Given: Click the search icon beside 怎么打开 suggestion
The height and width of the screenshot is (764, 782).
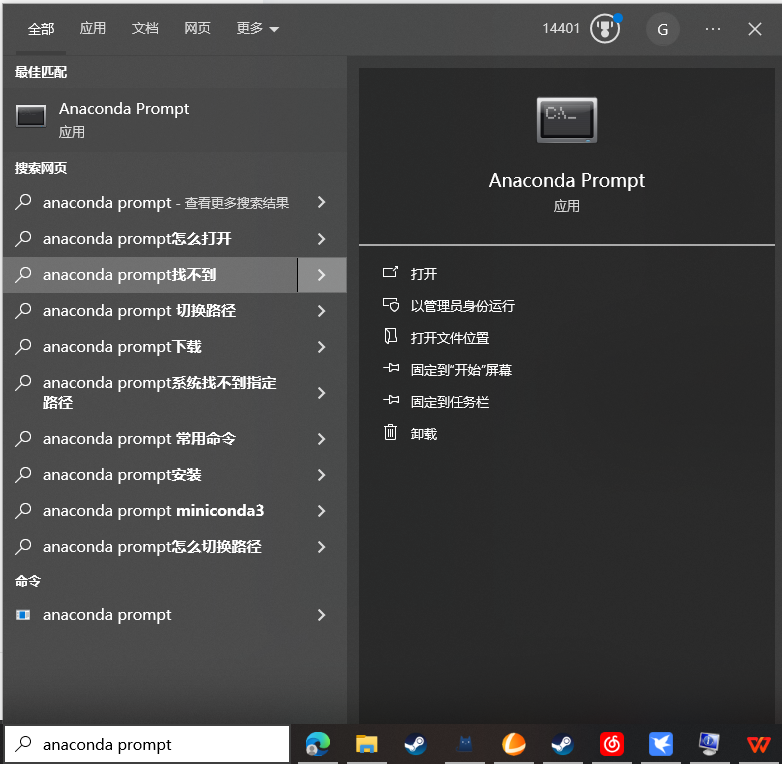Looking at the screenshot, I should [x=23, y=238].
